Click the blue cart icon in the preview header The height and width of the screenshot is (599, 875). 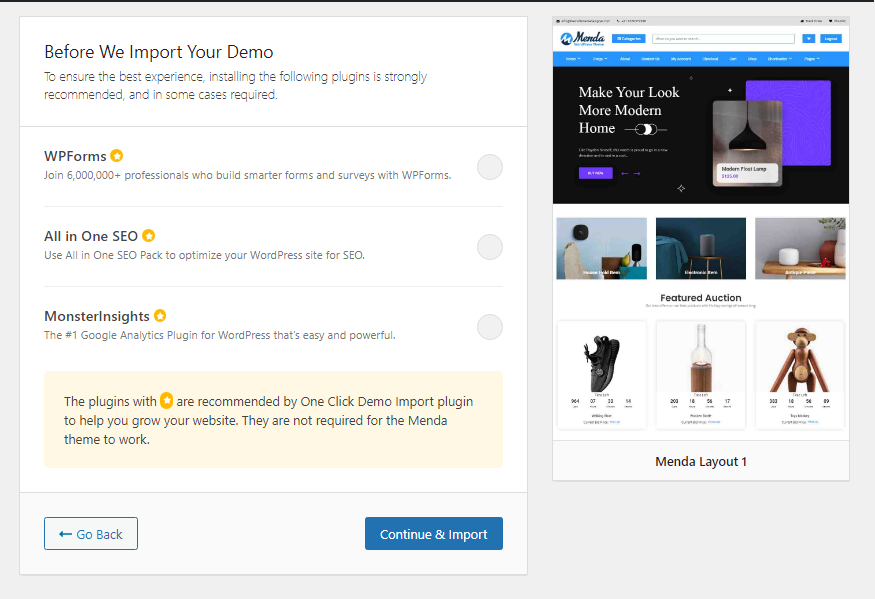(x=808, y=39)
